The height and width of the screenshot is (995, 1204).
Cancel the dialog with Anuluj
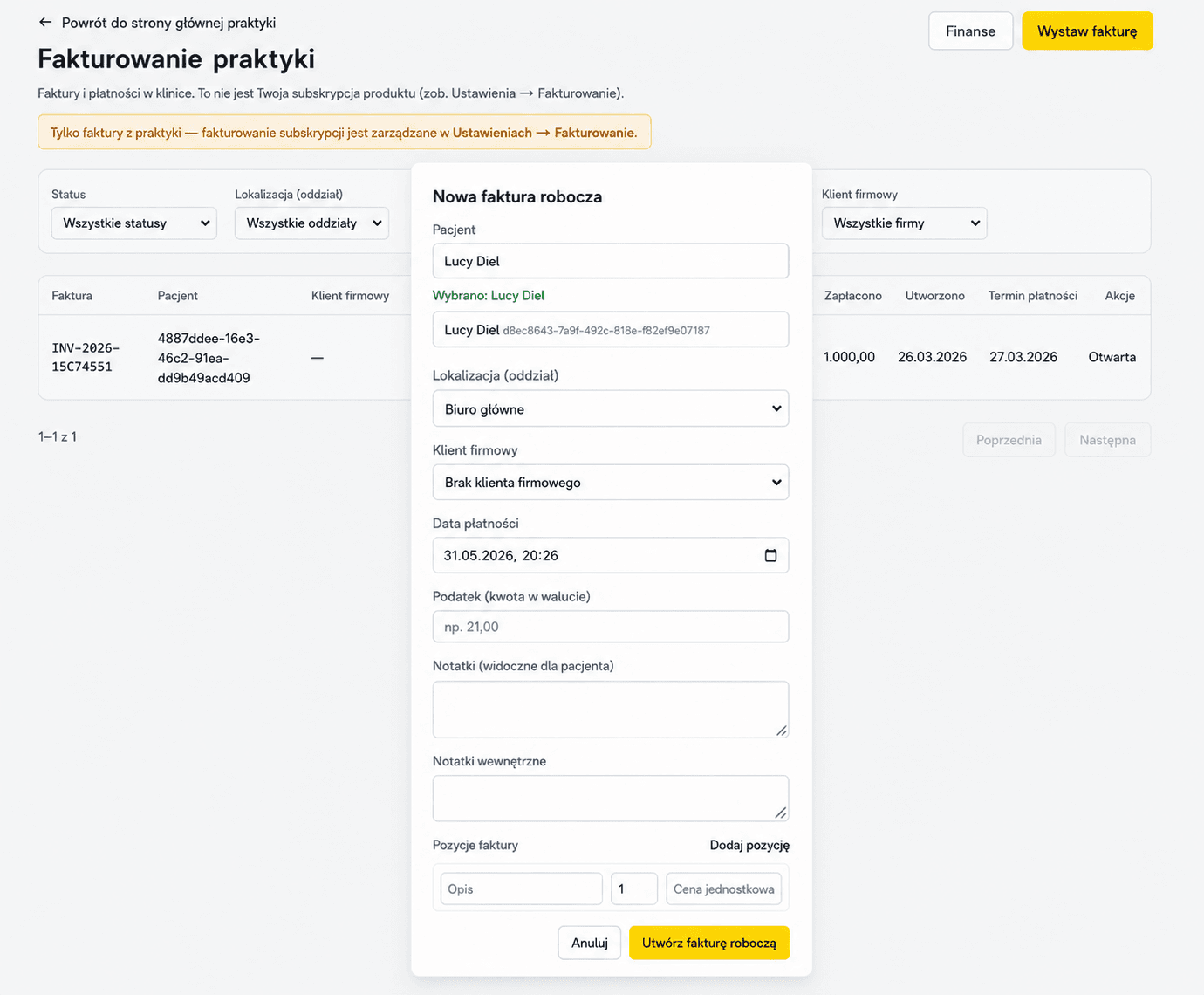(x=590, y=943)
